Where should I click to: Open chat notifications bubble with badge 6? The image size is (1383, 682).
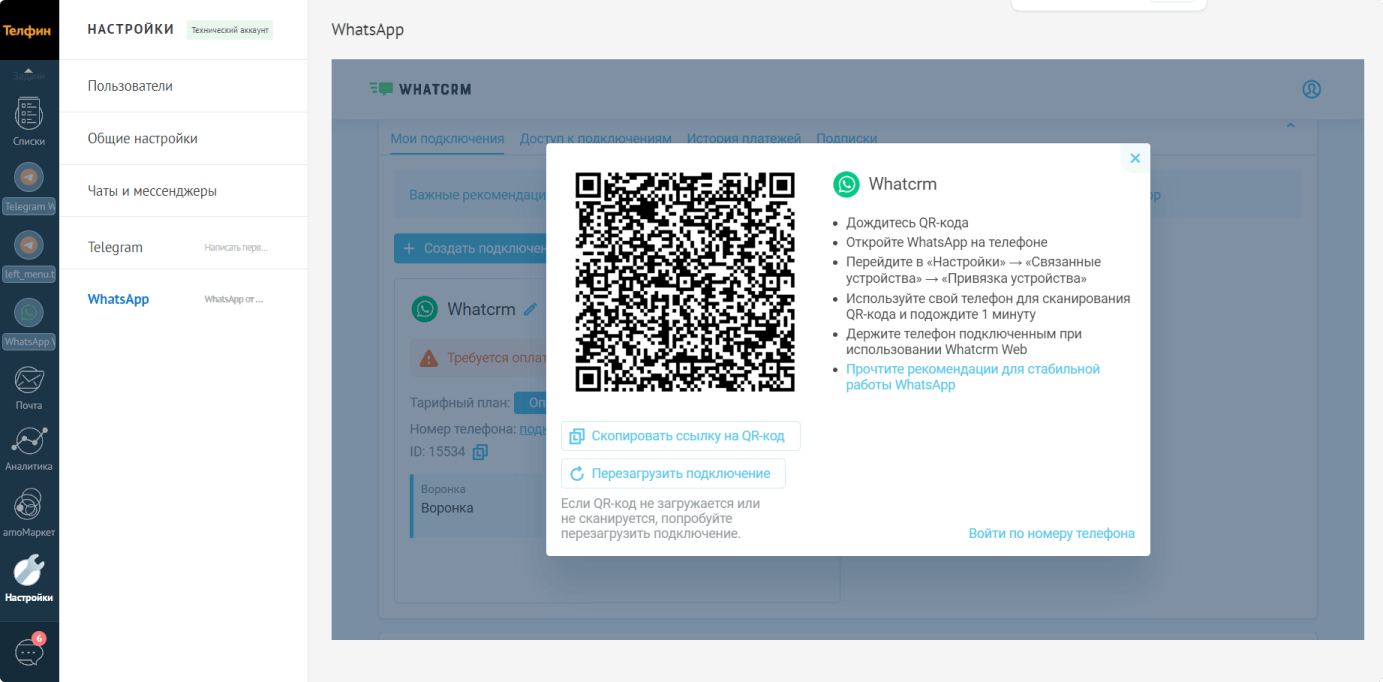click(29, 650)
